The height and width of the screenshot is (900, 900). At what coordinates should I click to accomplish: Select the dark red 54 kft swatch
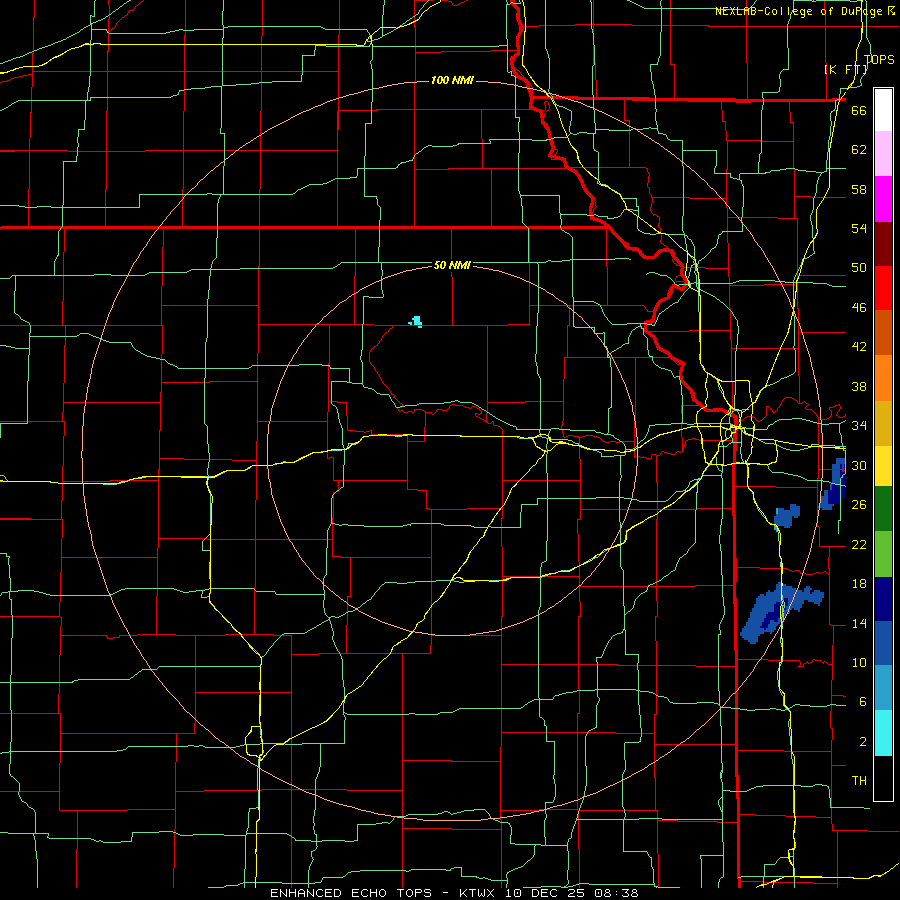pos(883,244)
